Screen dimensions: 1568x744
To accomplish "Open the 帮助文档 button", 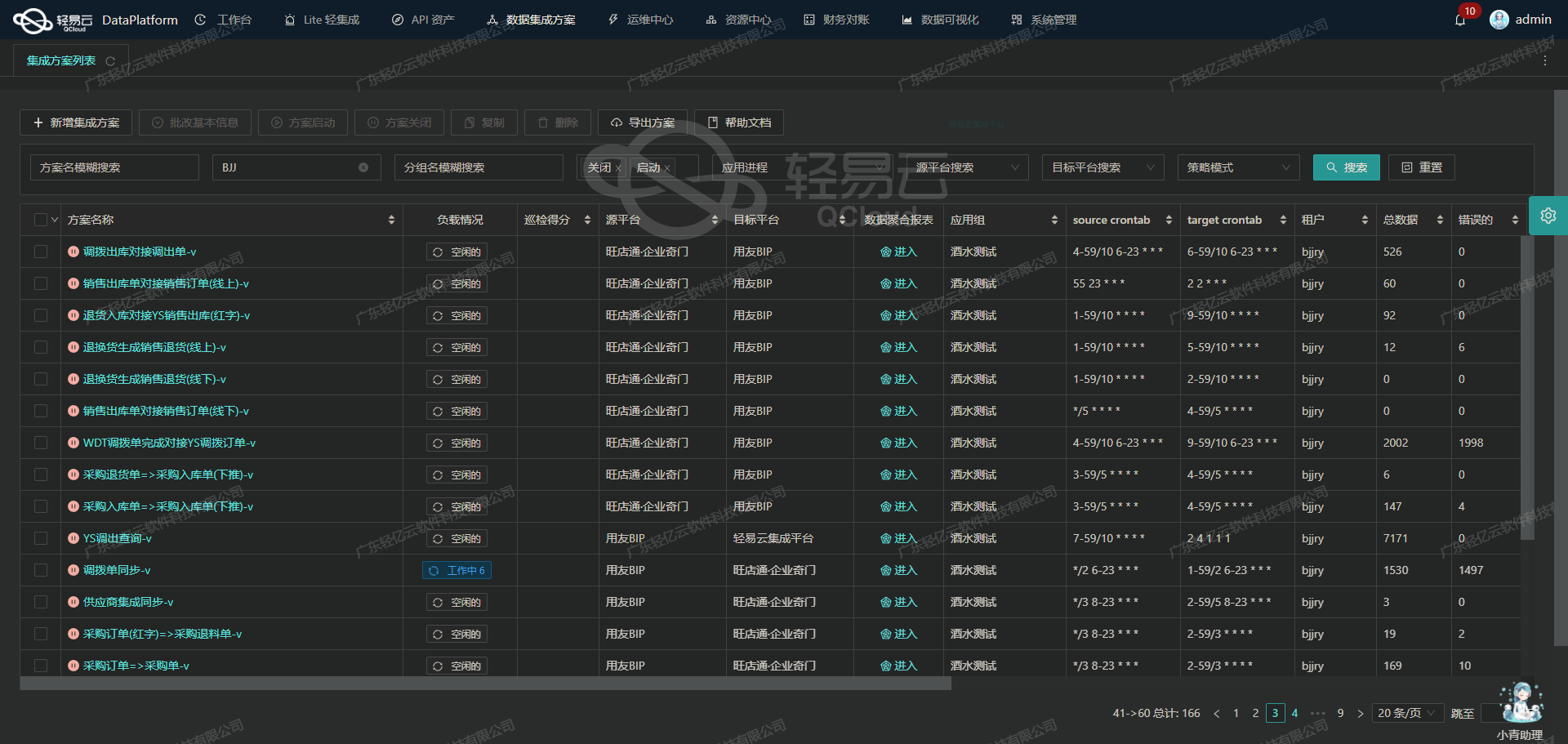I will pyautogui.click(x=739, y=123).
